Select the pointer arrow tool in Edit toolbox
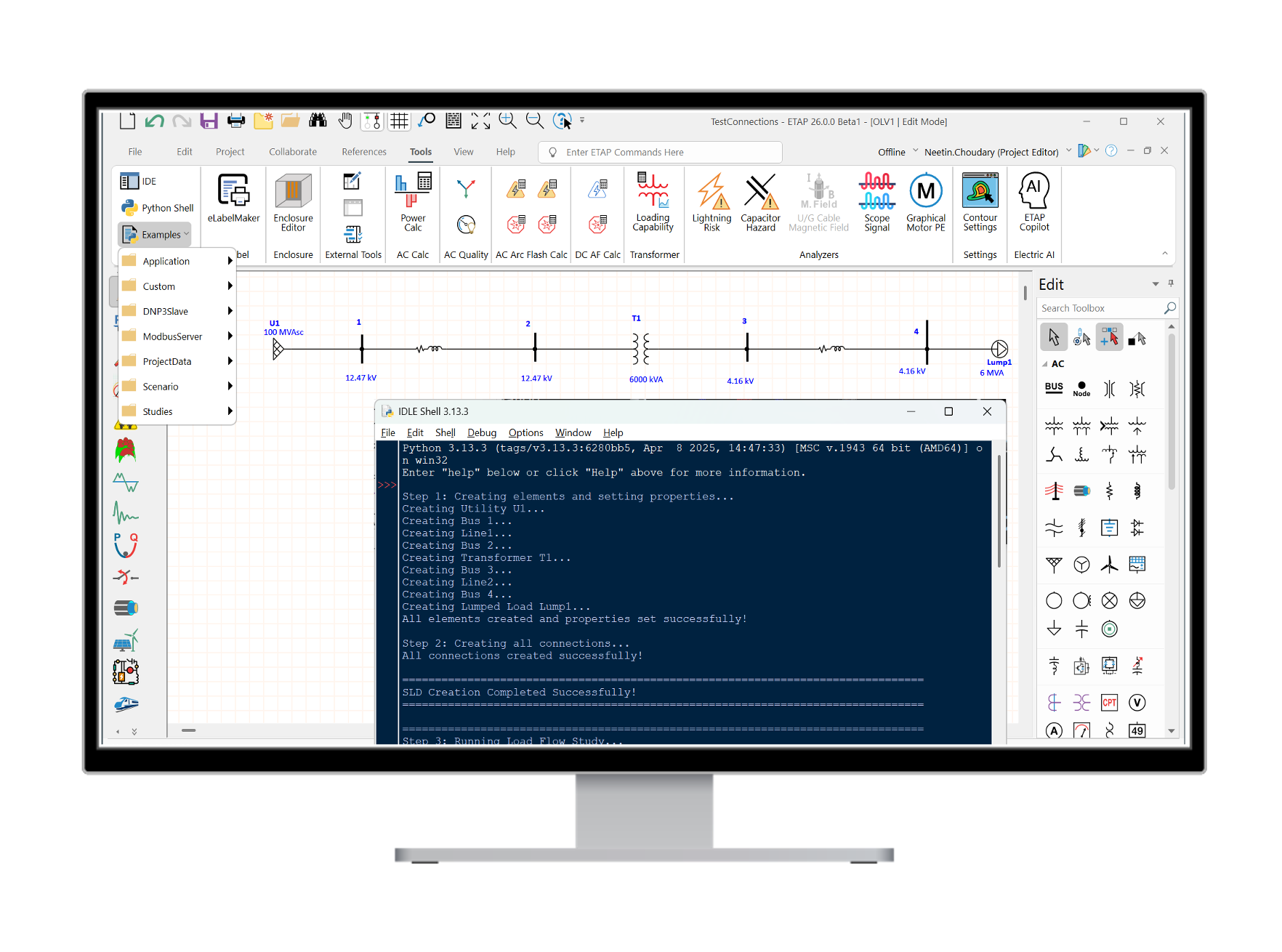1282x952 pixels. [x=1054, y=337]
